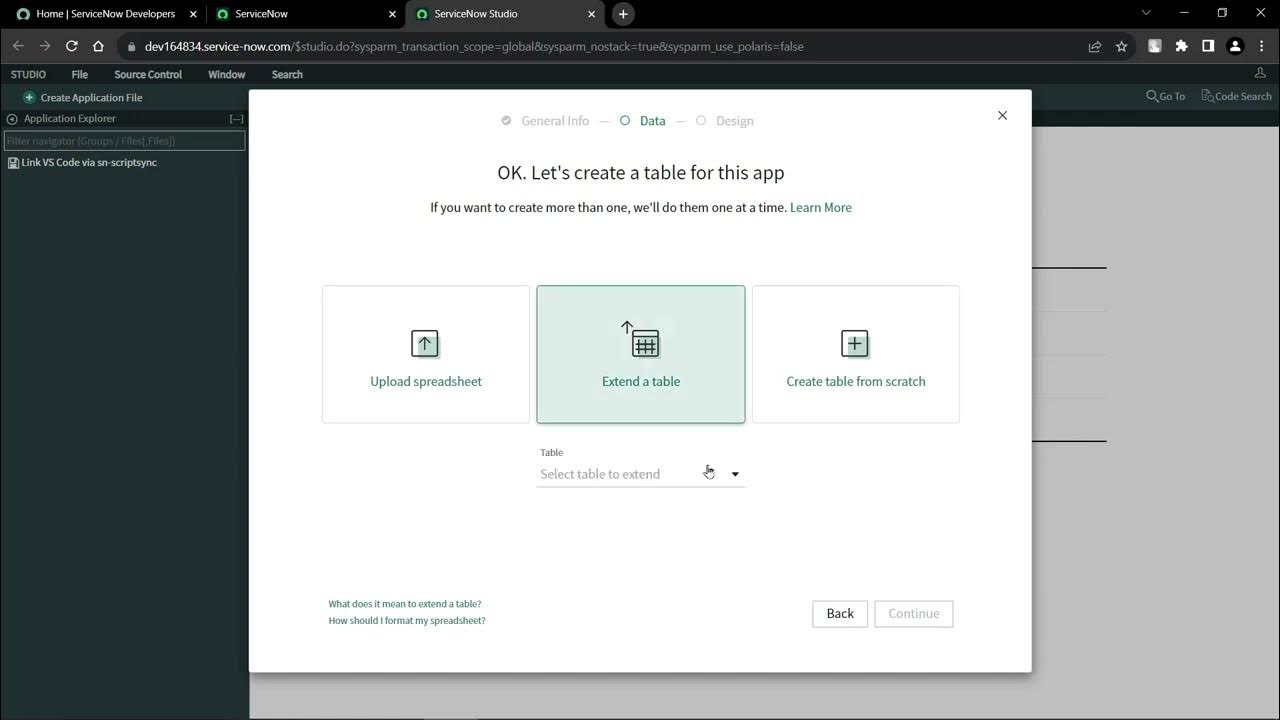The height and width of the screenshot is (720, 1280).
Task: Close the ServiceNow Studio browser tab
Action: 592,14
